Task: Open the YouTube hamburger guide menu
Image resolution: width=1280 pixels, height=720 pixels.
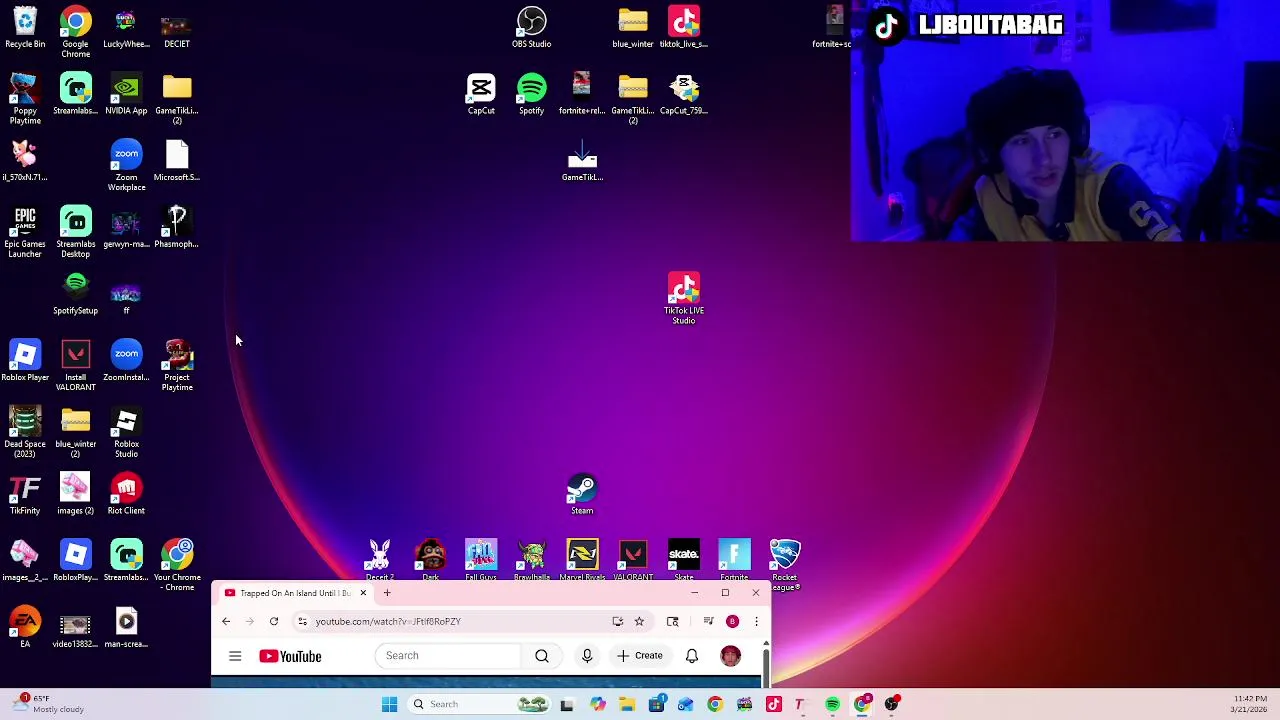Action: click(x=235, y=656)
